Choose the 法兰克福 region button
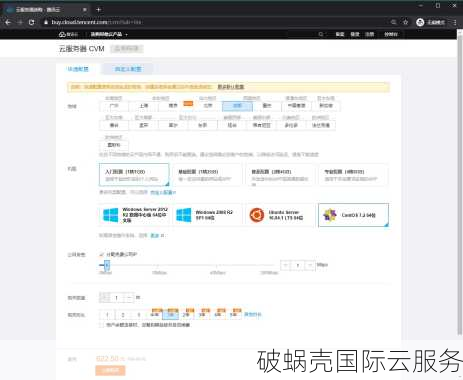This screenshot has height=380, width=463. (321, 125)
